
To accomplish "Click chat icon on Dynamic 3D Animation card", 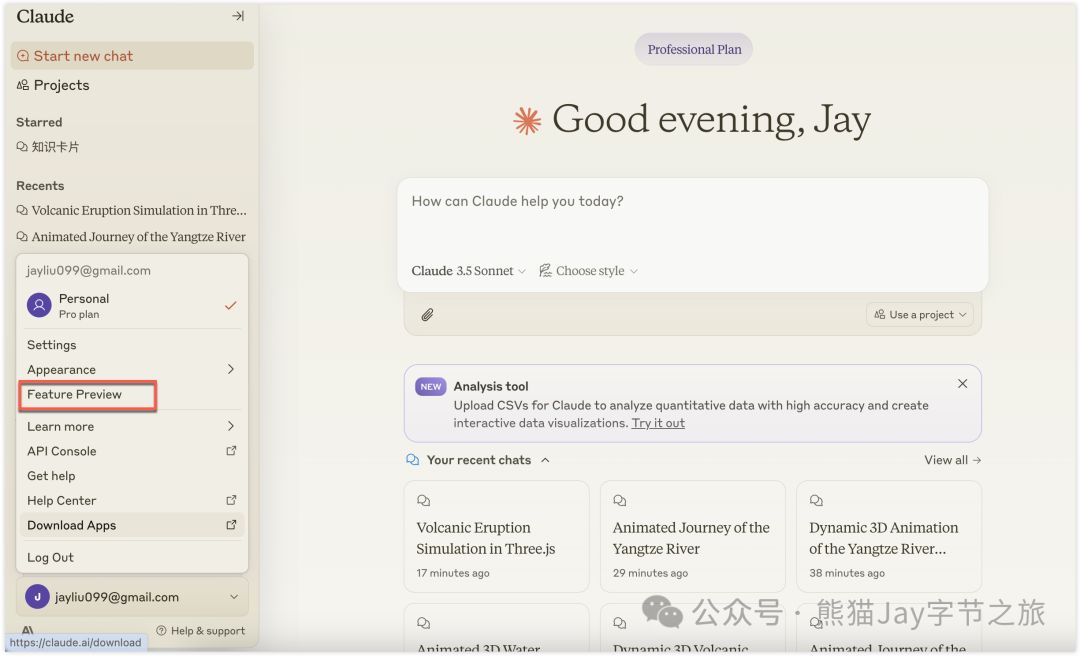I will tap(816, 500).
